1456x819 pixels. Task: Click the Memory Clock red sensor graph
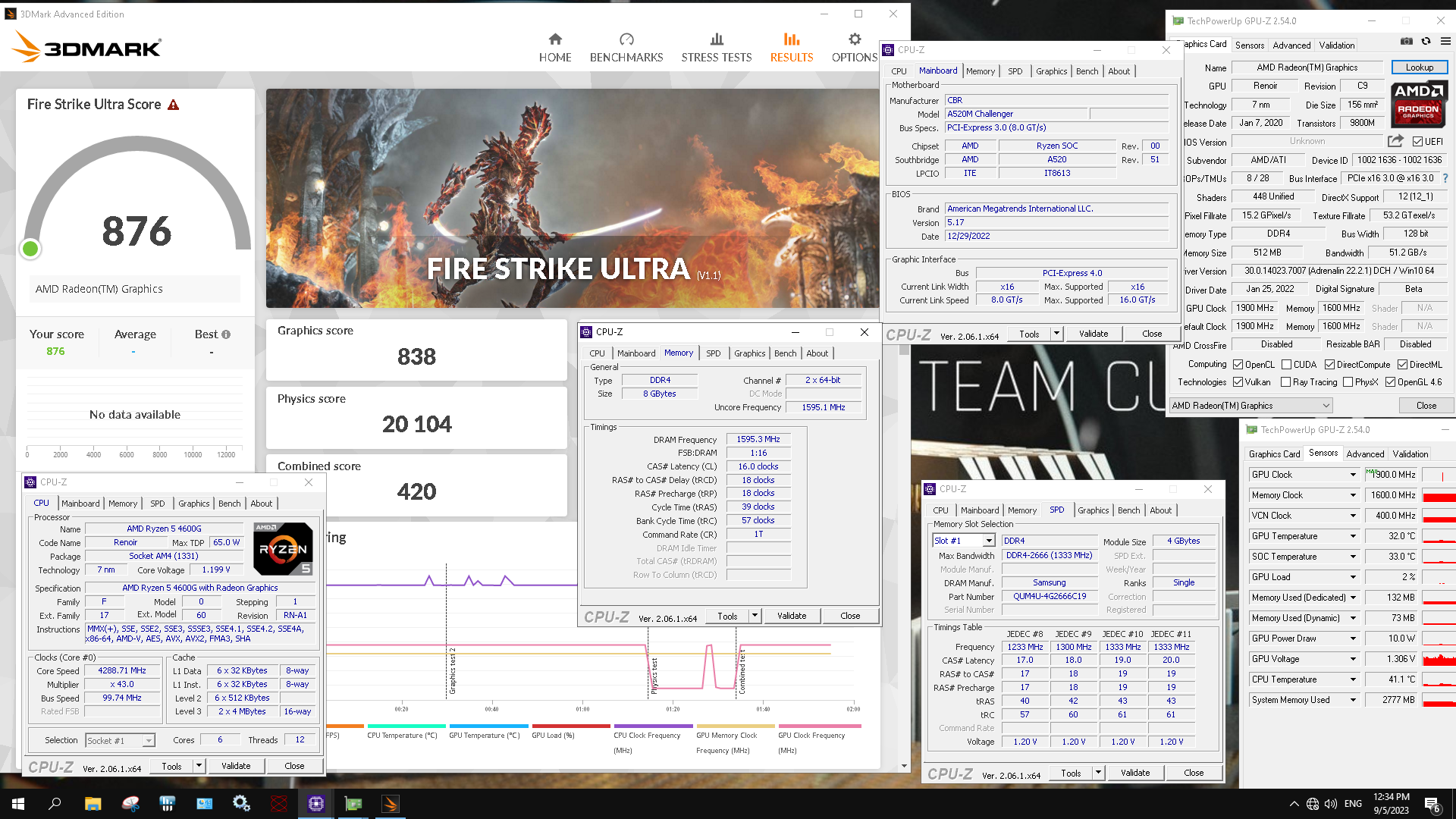tap(1439, 495)
